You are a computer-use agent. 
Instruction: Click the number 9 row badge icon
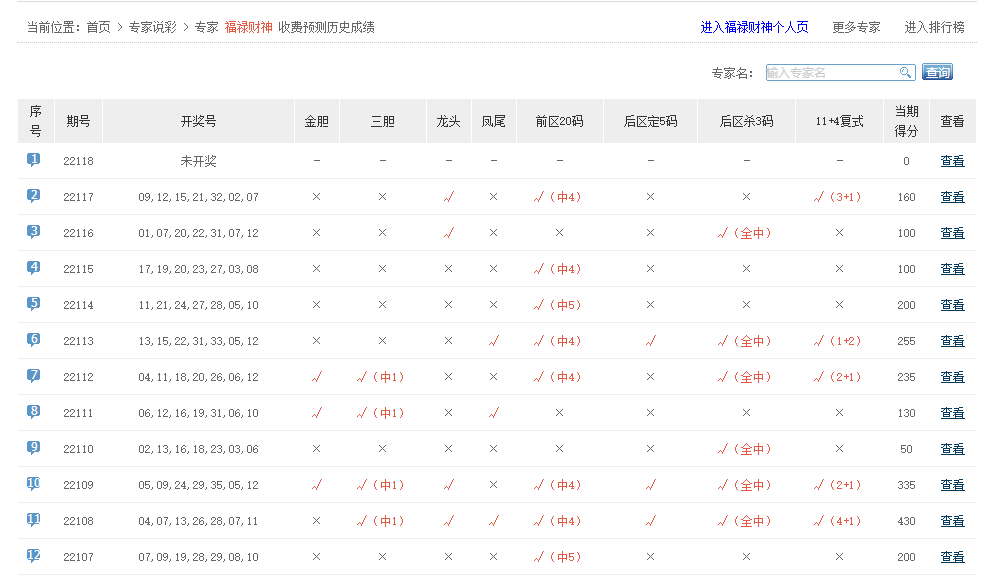coord(34,448)
